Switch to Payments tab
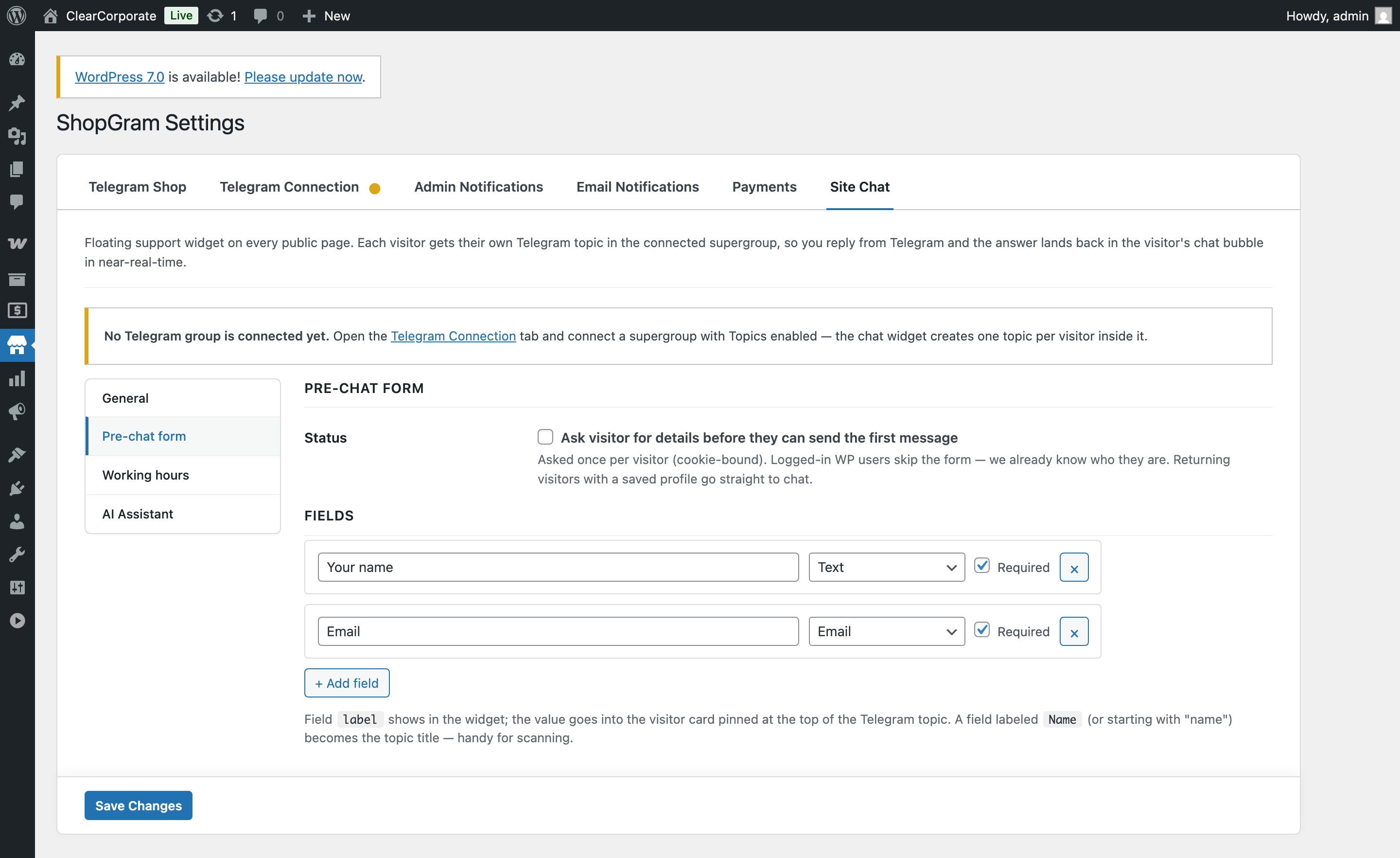 [764, 186]
